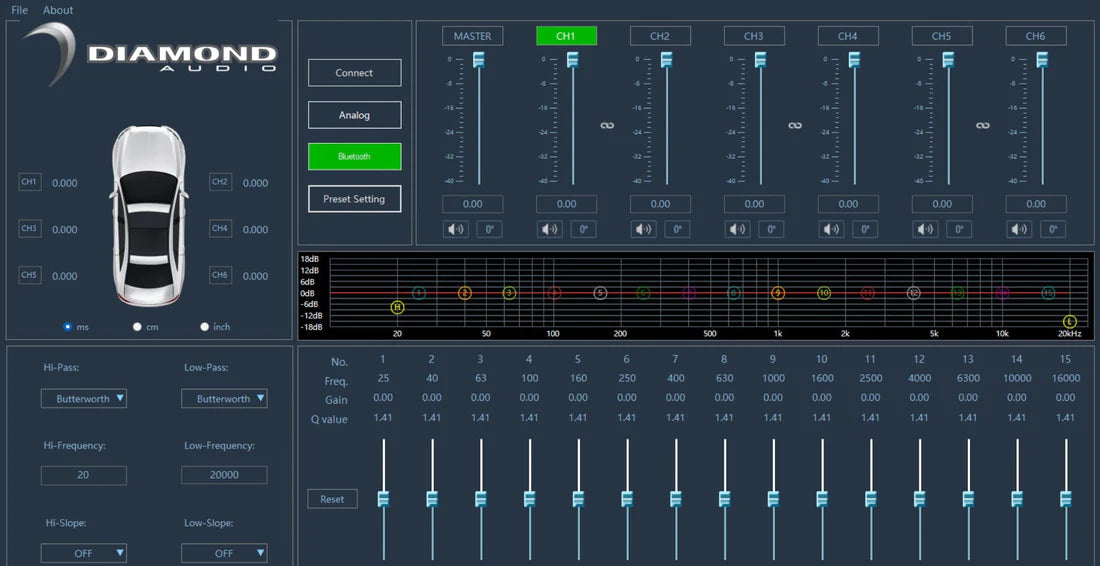
Task: Toggle the CH2 phase 0° button
Action: pyautogui.click(x=677, y=229)
